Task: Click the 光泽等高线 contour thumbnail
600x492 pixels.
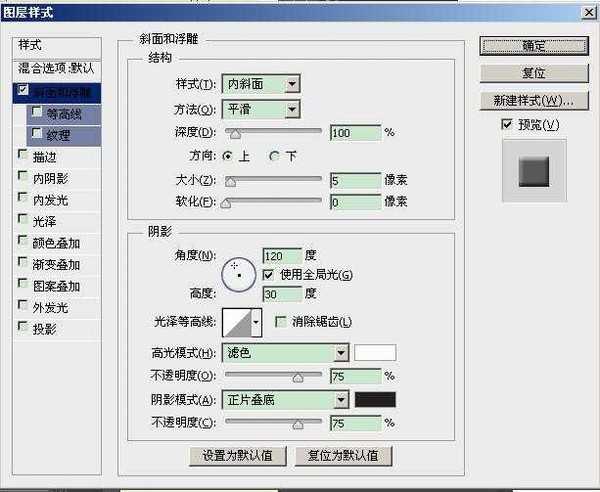Action: click(x=237, y=323)
